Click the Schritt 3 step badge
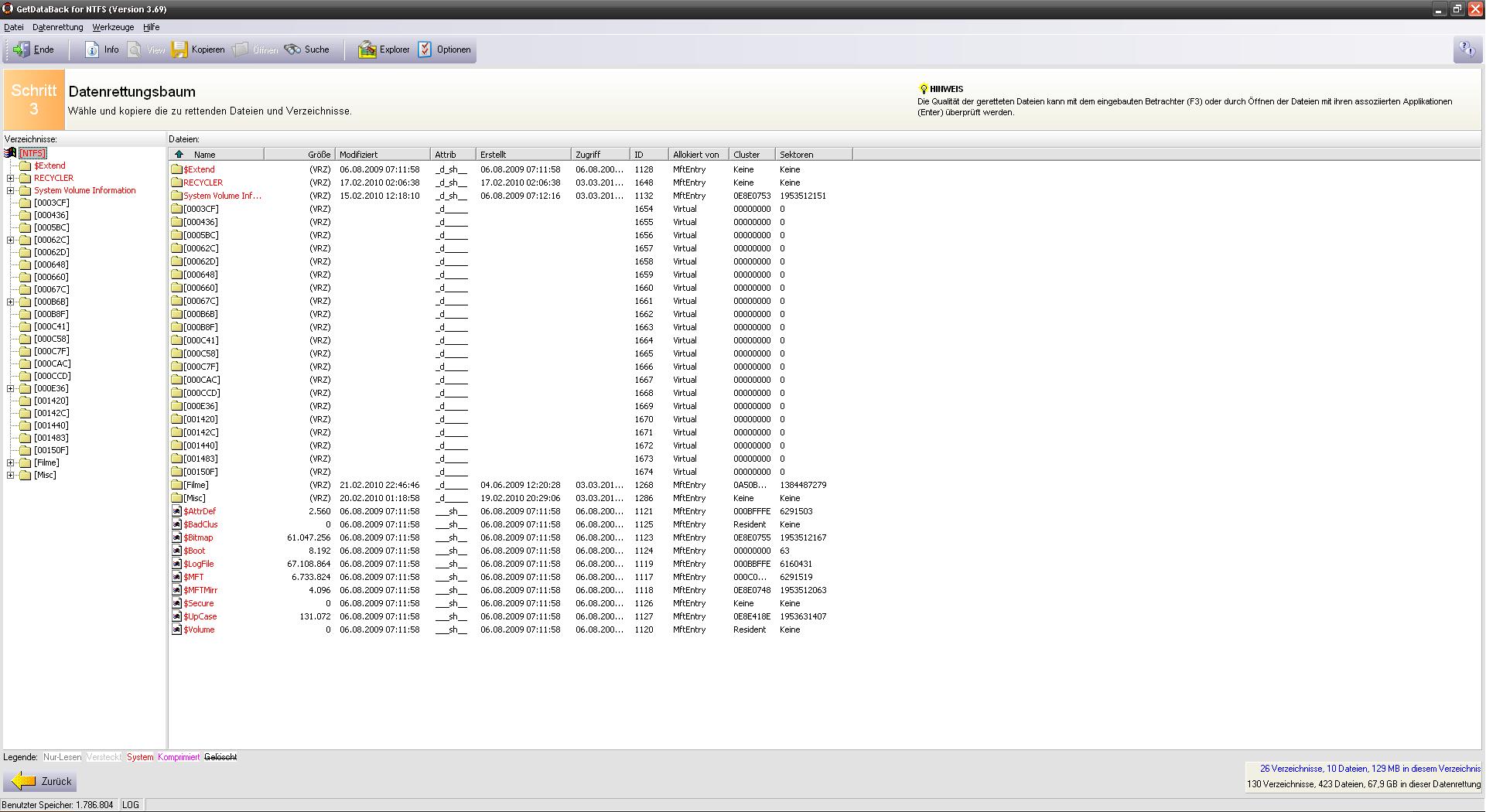Screen dimensions: 1486x812 (34, 100)
